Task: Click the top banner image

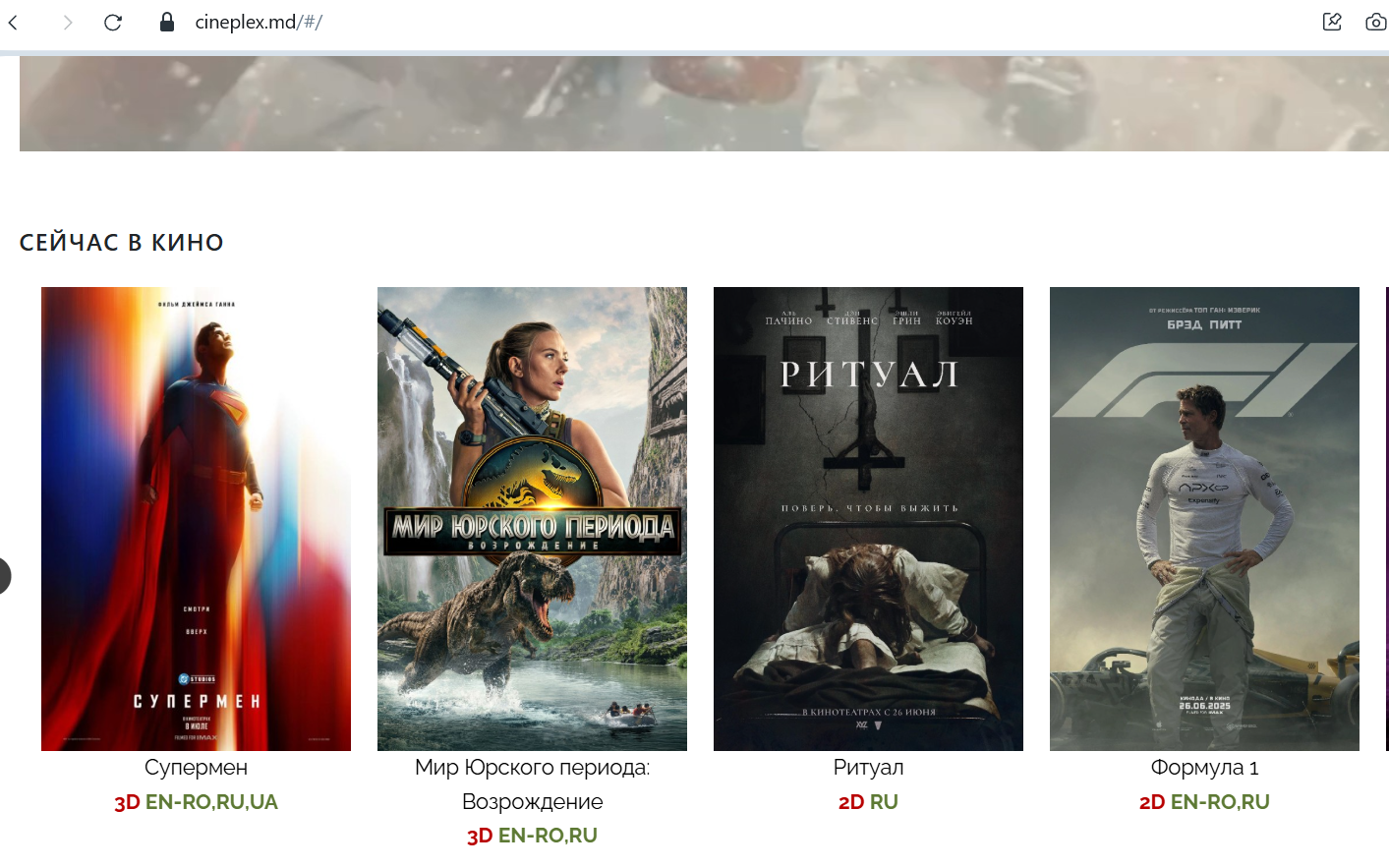Action: click(x=704, y=103)
